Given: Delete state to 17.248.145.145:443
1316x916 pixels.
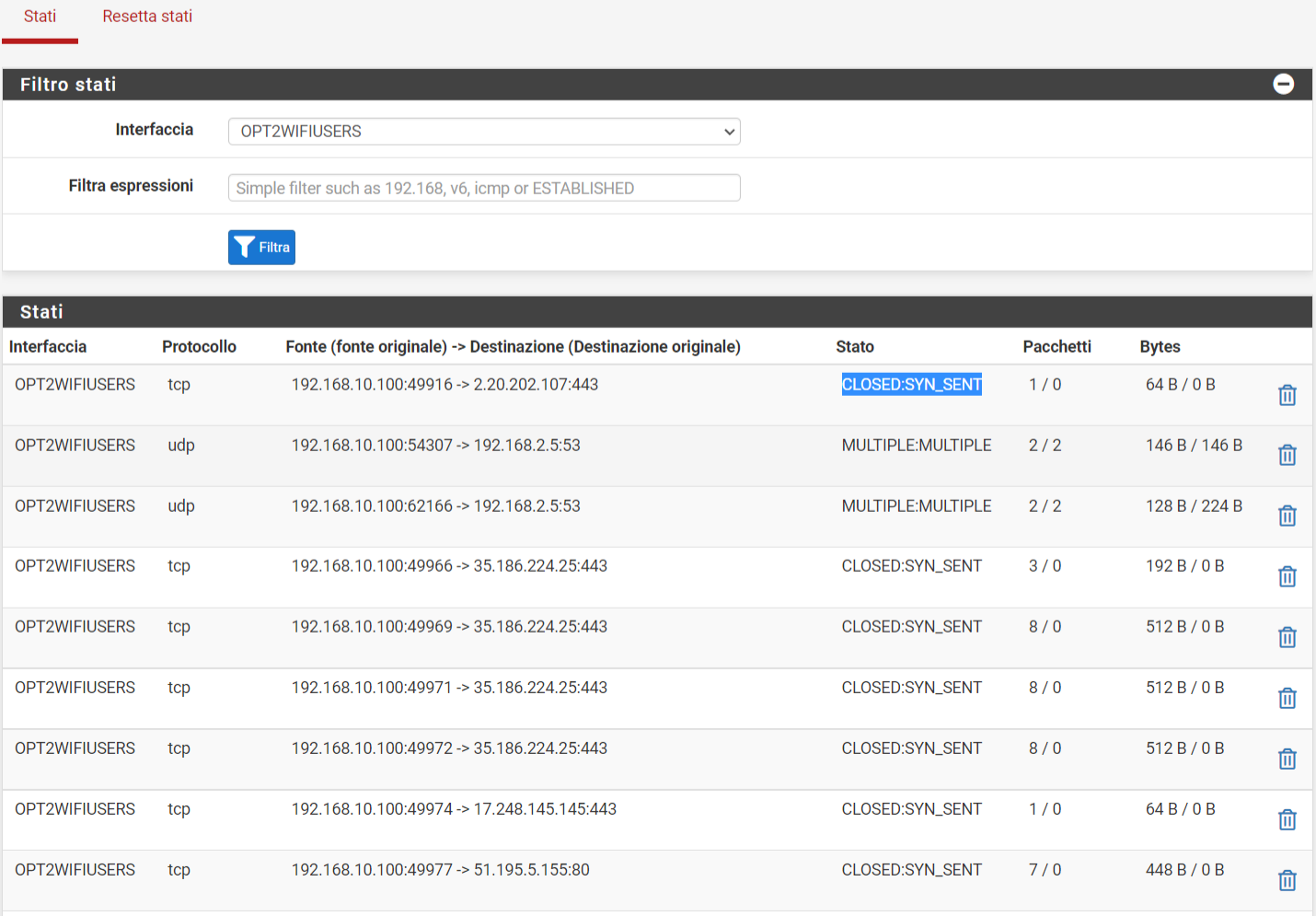Looking at the screenshot, I should pyautogui.click(x=1287, y=819).
